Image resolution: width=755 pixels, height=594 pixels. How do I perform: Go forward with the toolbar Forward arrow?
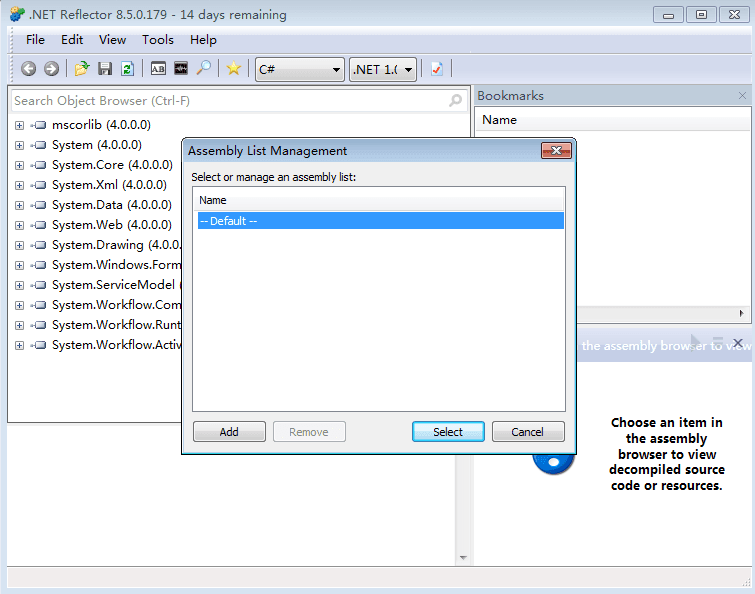point(52,69)
